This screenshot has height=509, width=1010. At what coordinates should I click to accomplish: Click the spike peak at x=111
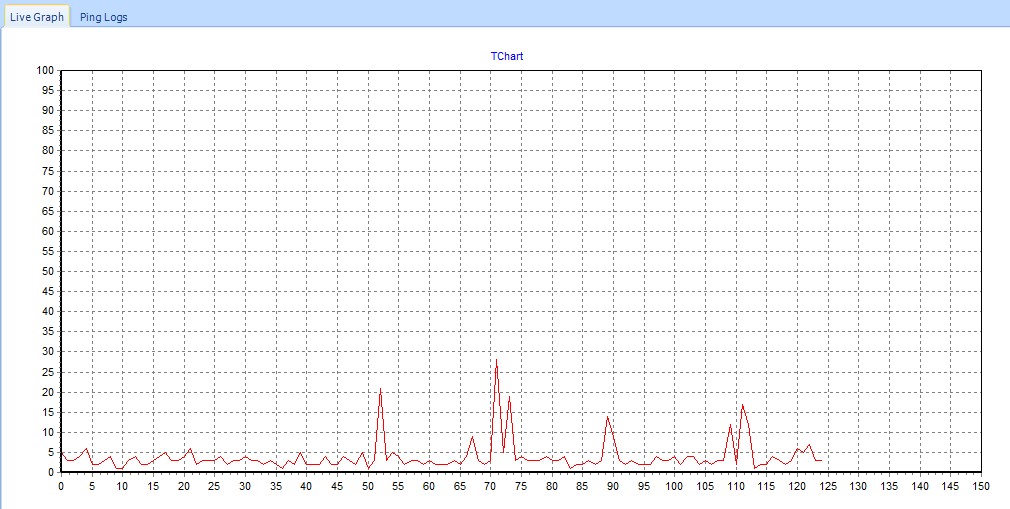coord(742,405)
